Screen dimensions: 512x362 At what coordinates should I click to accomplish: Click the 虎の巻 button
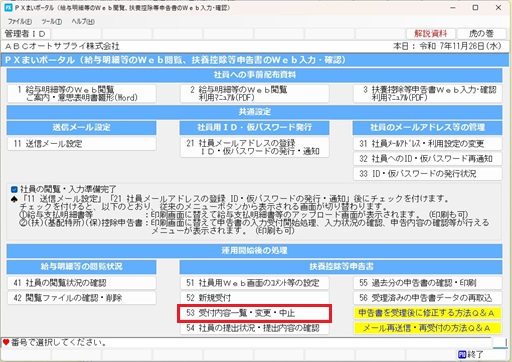(481, 34)
